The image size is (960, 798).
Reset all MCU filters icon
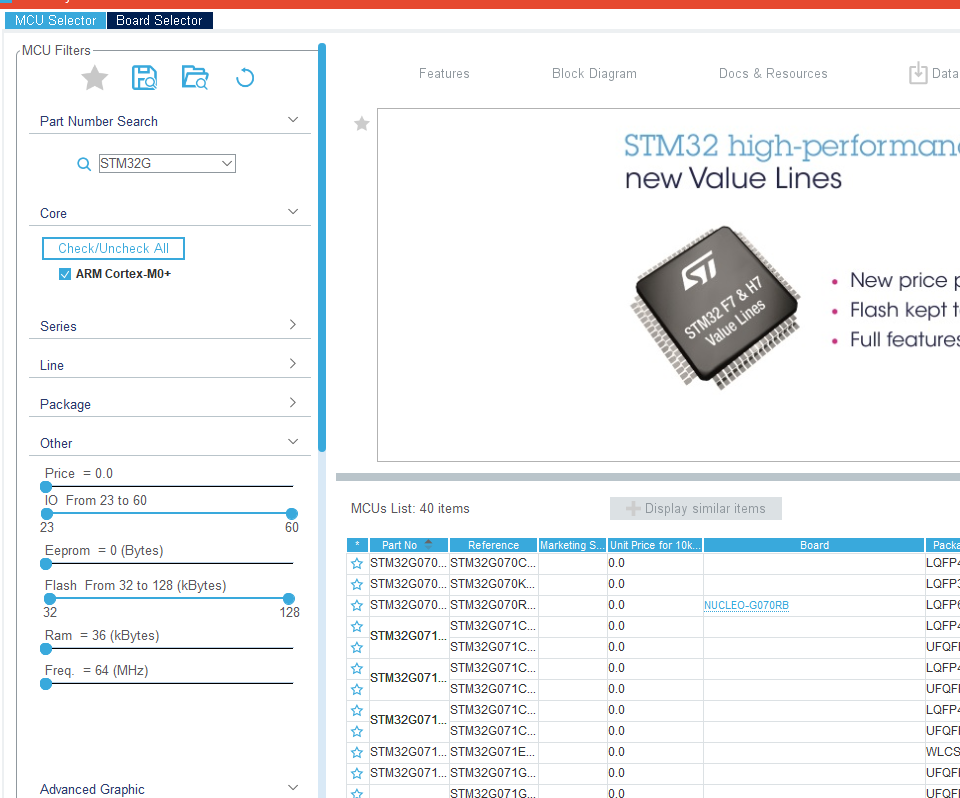click(x=245, y=78)
